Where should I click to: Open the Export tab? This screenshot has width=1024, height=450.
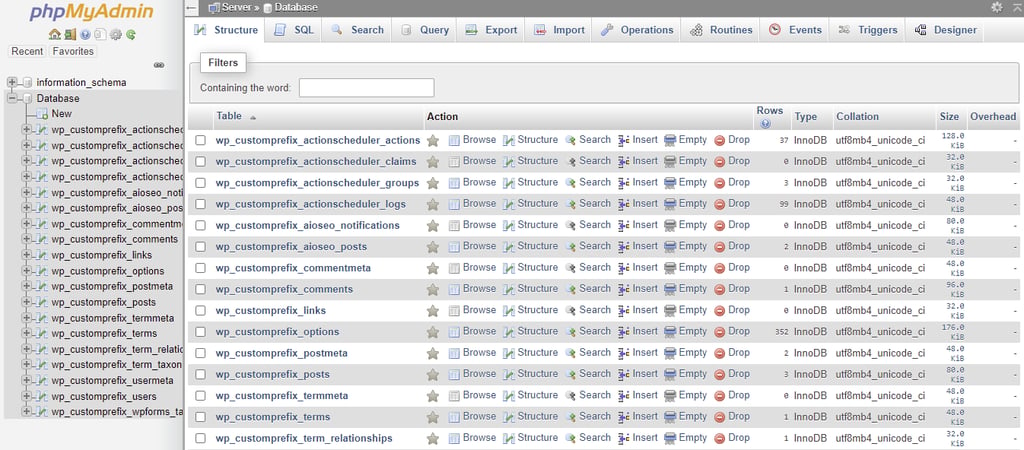pyautogui.click(x=491, y=30)
